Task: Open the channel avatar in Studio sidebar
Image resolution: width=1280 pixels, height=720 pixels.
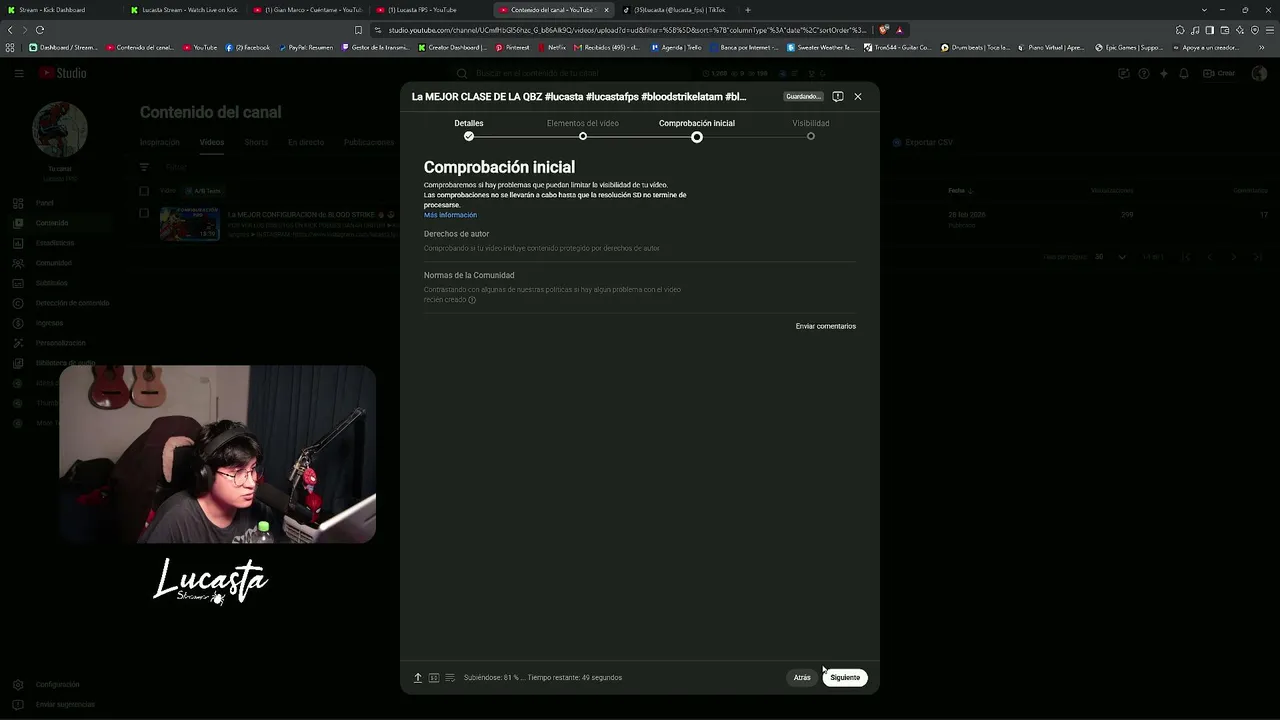Action: [x=60, y=129]
